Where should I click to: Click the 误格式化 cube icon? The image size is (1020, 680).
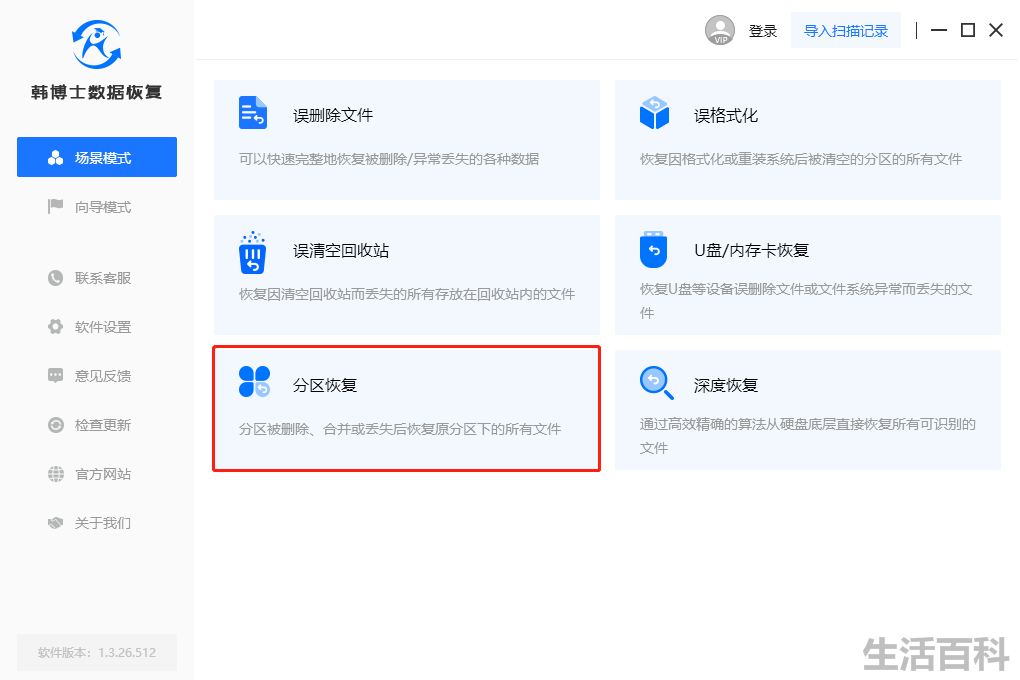[x=654, y=113]
